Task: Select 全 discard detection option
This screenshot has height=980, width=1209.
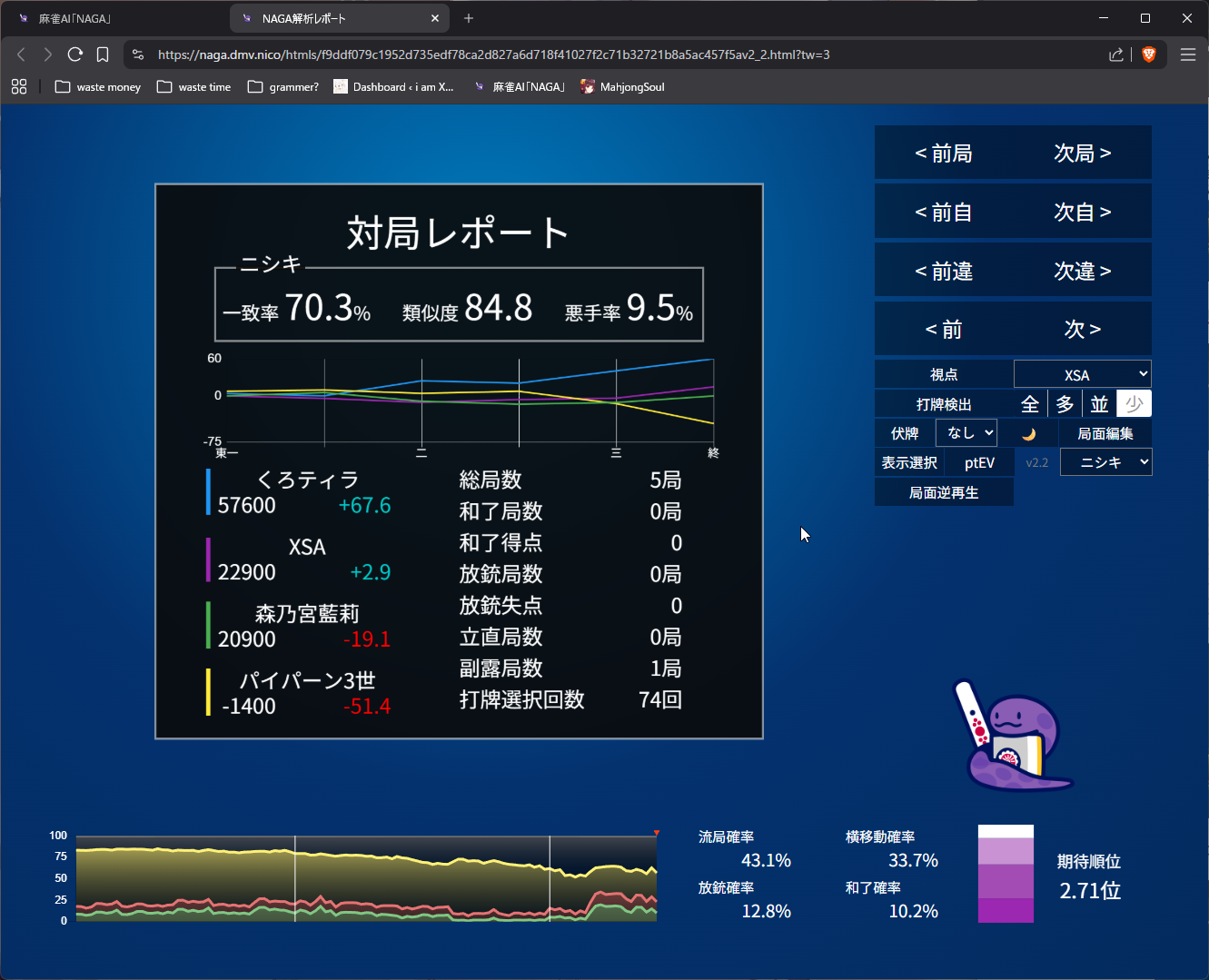Action: tap(1030, 404)
